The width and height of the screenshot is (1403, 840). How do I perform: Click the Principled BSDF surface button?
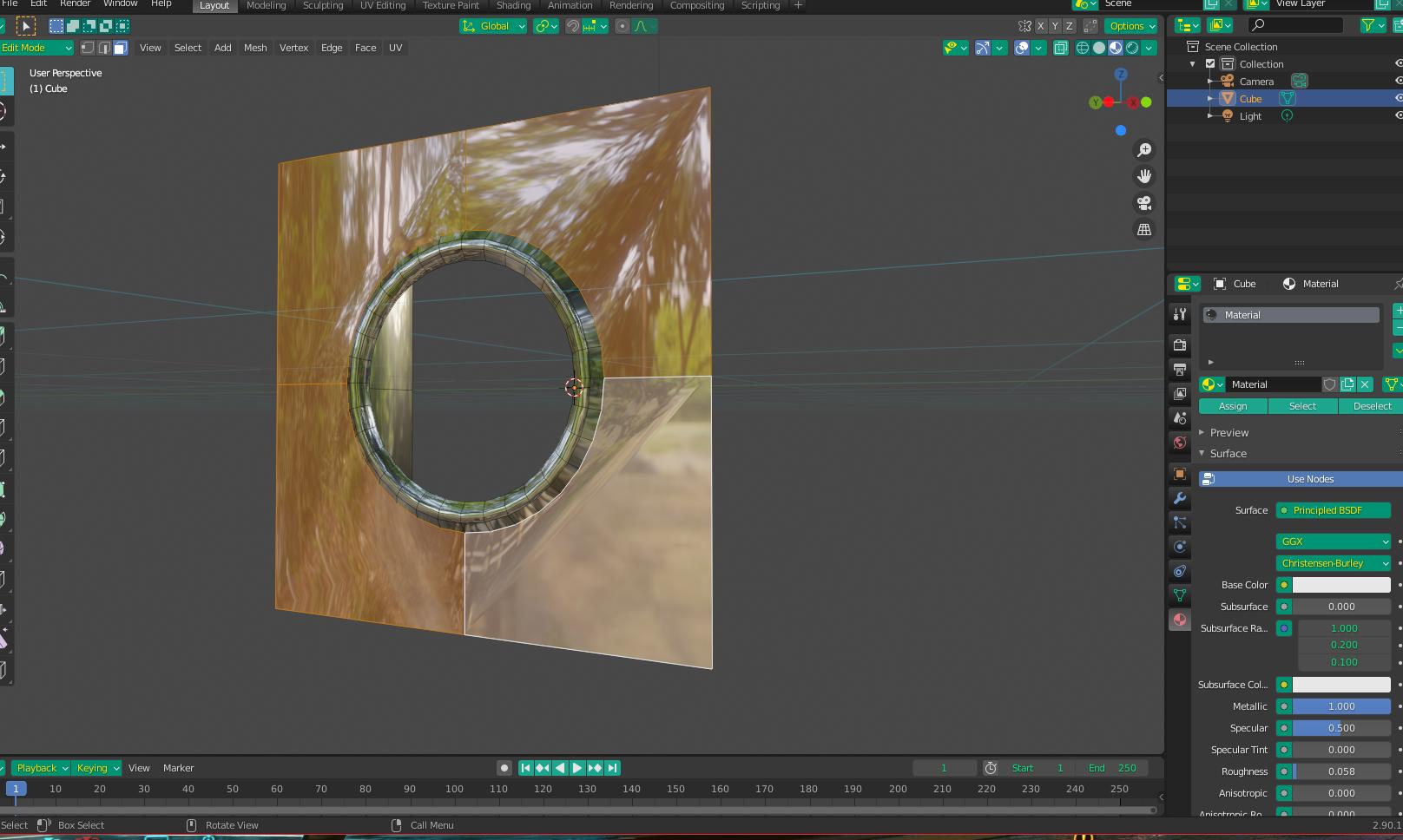coord(1334,510)
